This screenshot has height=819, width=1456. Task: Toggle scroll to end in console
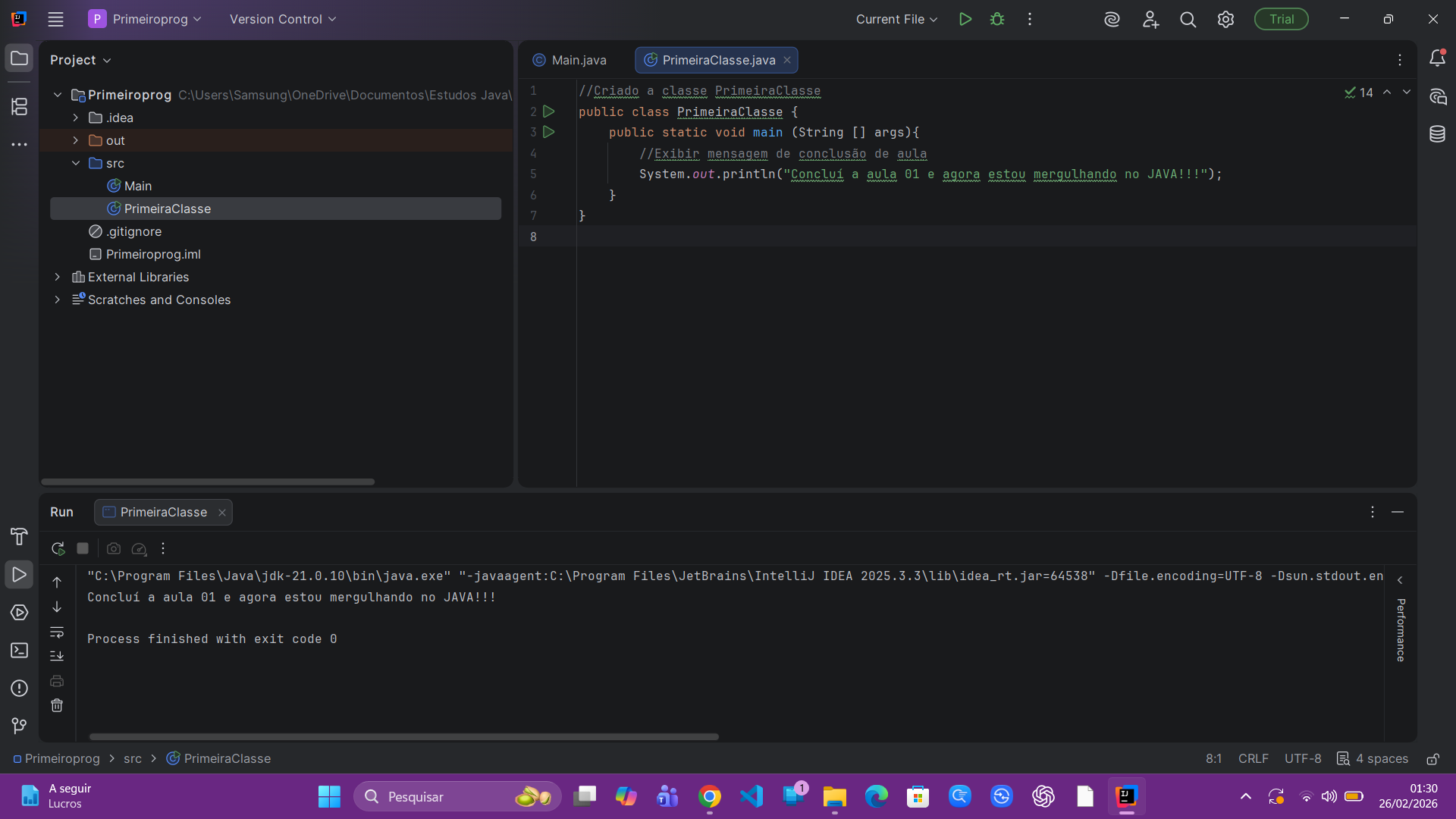[57, 656]
